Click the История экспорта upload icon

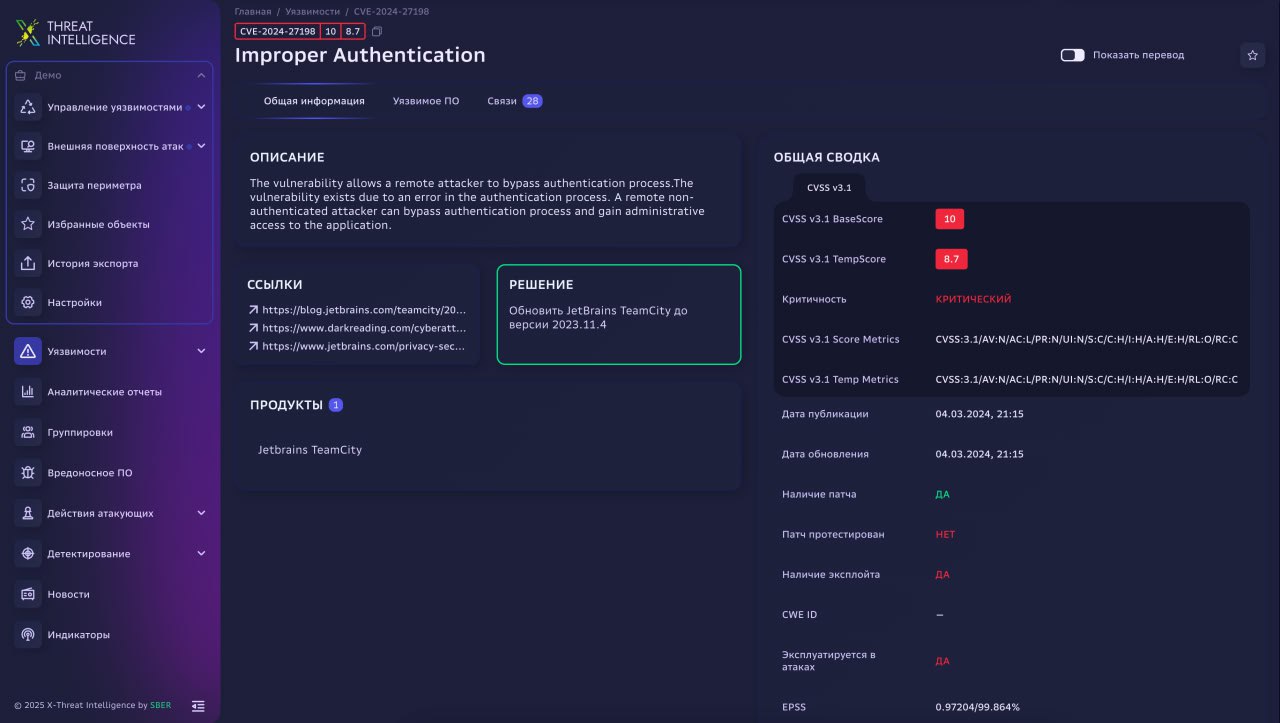(28, 264)
